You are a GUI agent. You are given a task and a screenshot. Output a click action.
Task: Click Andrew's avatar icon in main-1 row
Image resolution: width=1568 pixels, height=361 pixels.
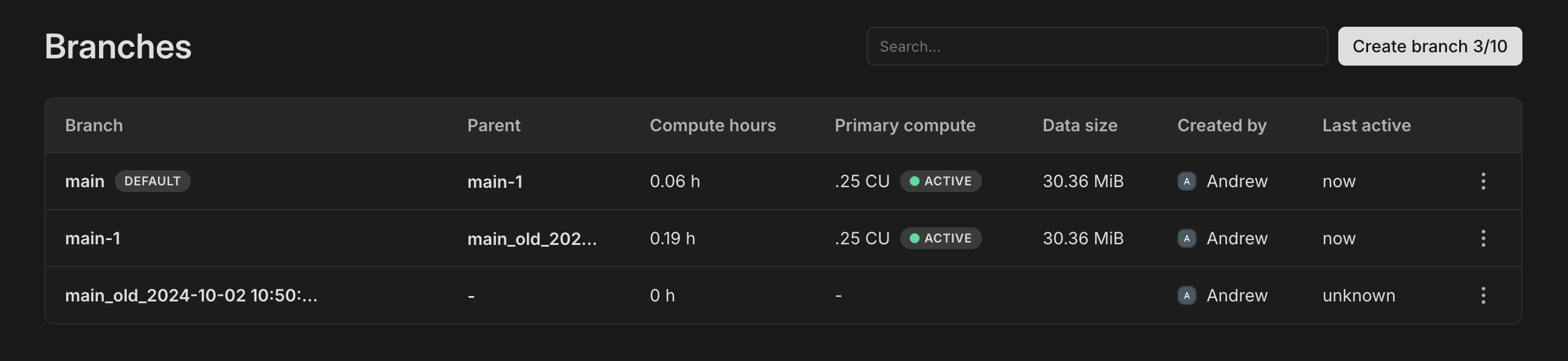coord(1186,238)
